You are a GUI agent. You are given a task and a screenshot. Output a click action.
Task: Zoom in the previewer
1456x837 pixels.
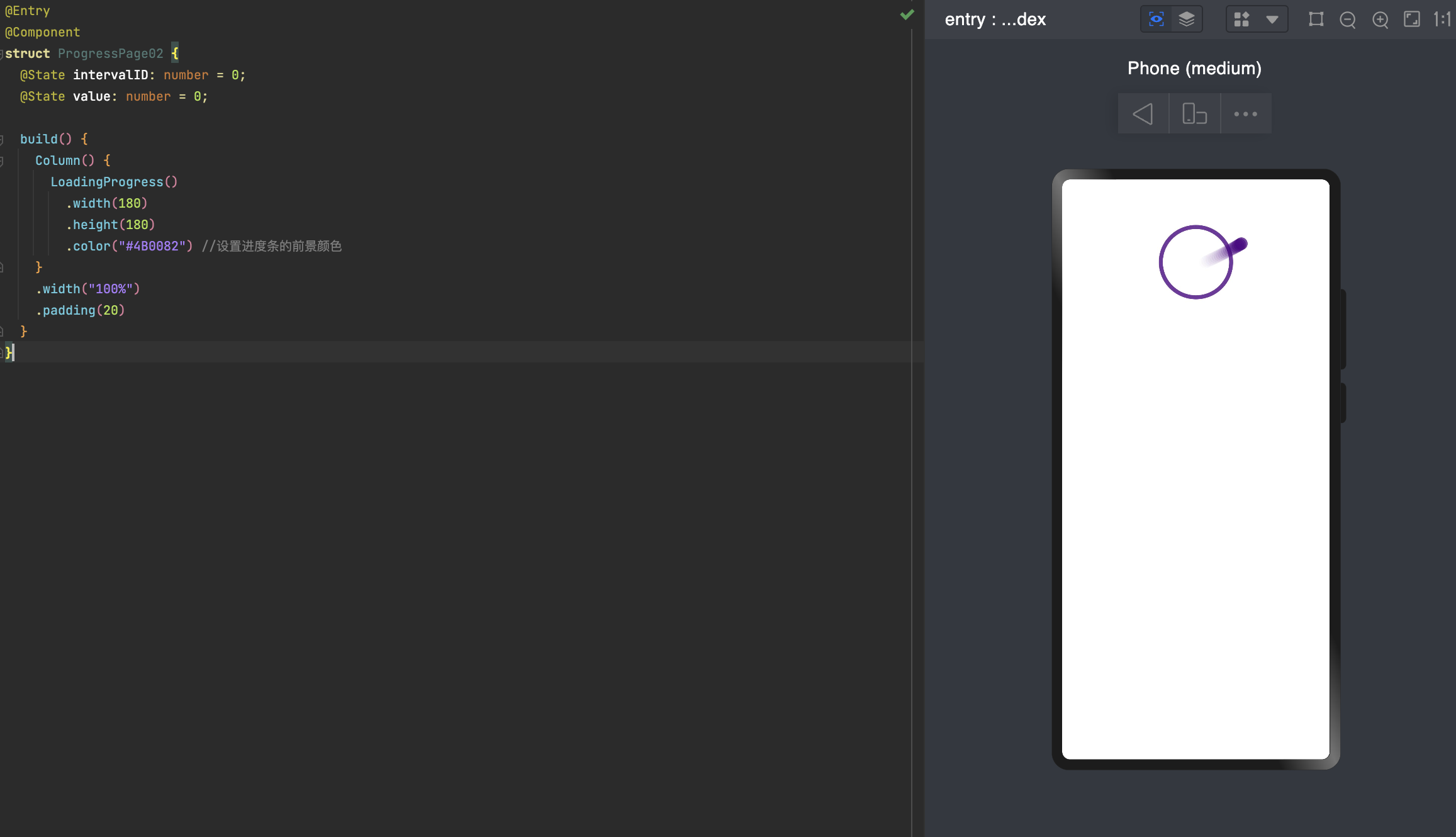1380,20
